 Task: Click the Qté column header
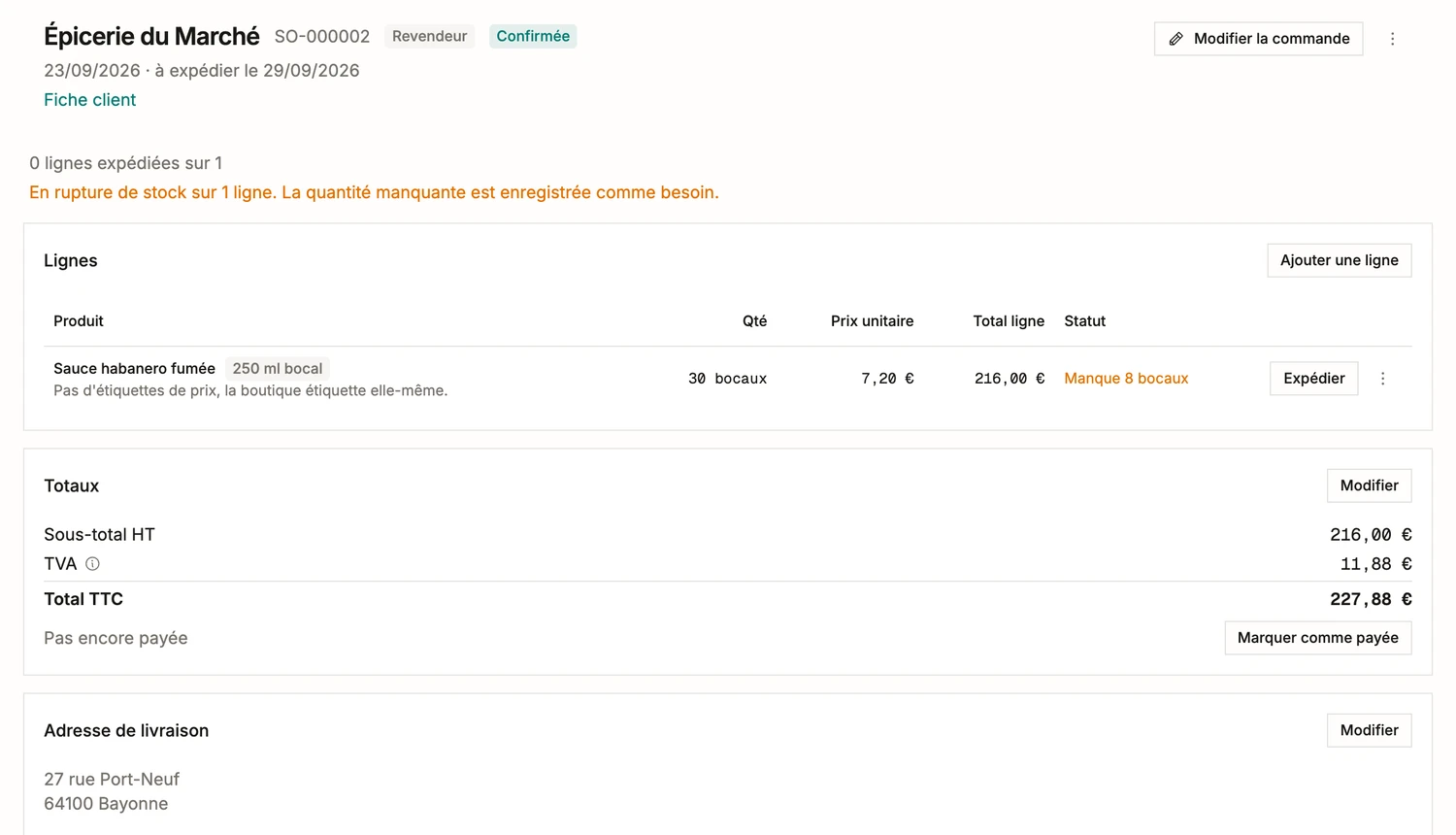coord(754,321)
